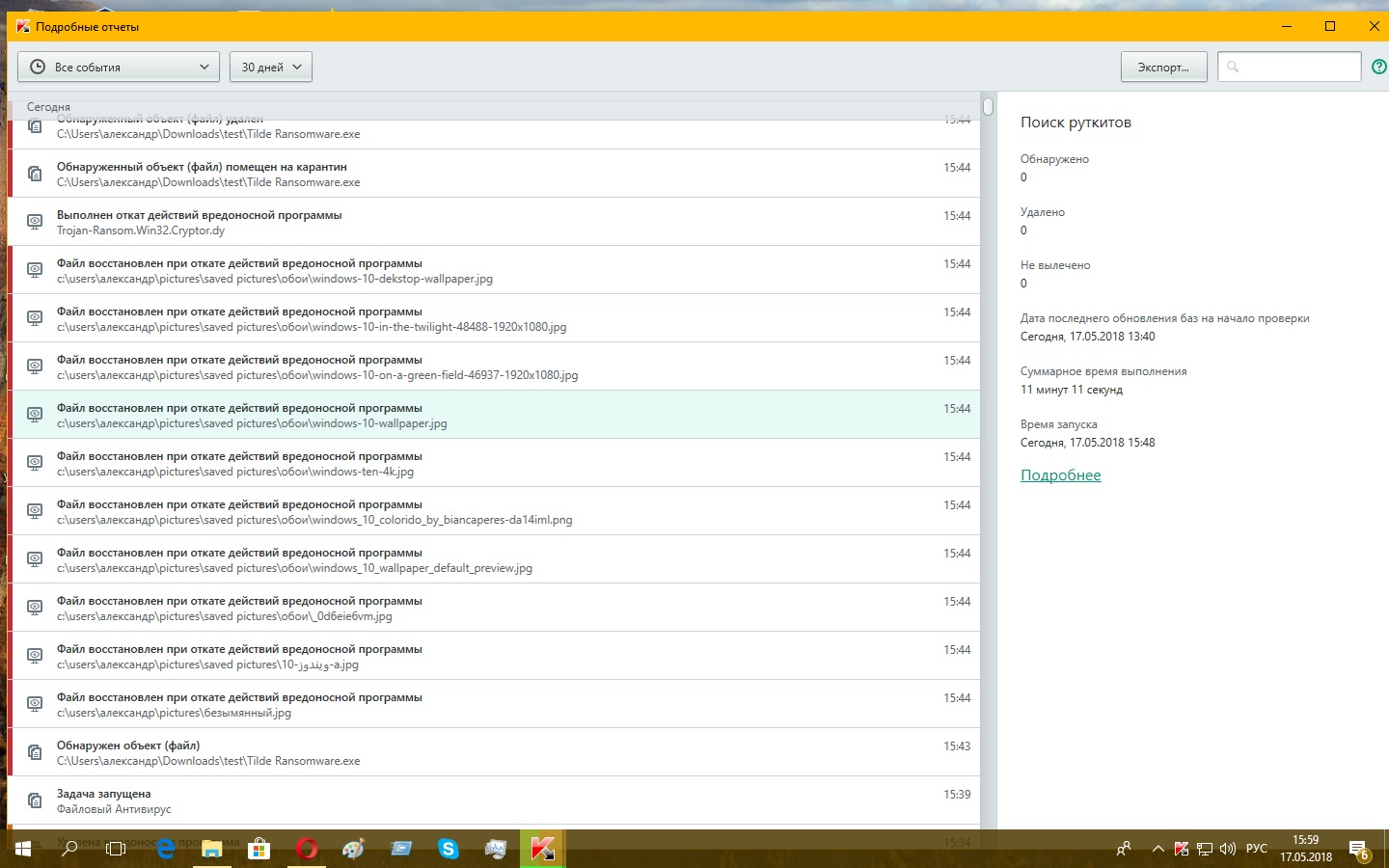Viewport: 1389px width, 868px height.
Task: Click monitor icon of Trojan-Ransom.Win32.Cryptor.dy row
Action: tap(35, 222)
